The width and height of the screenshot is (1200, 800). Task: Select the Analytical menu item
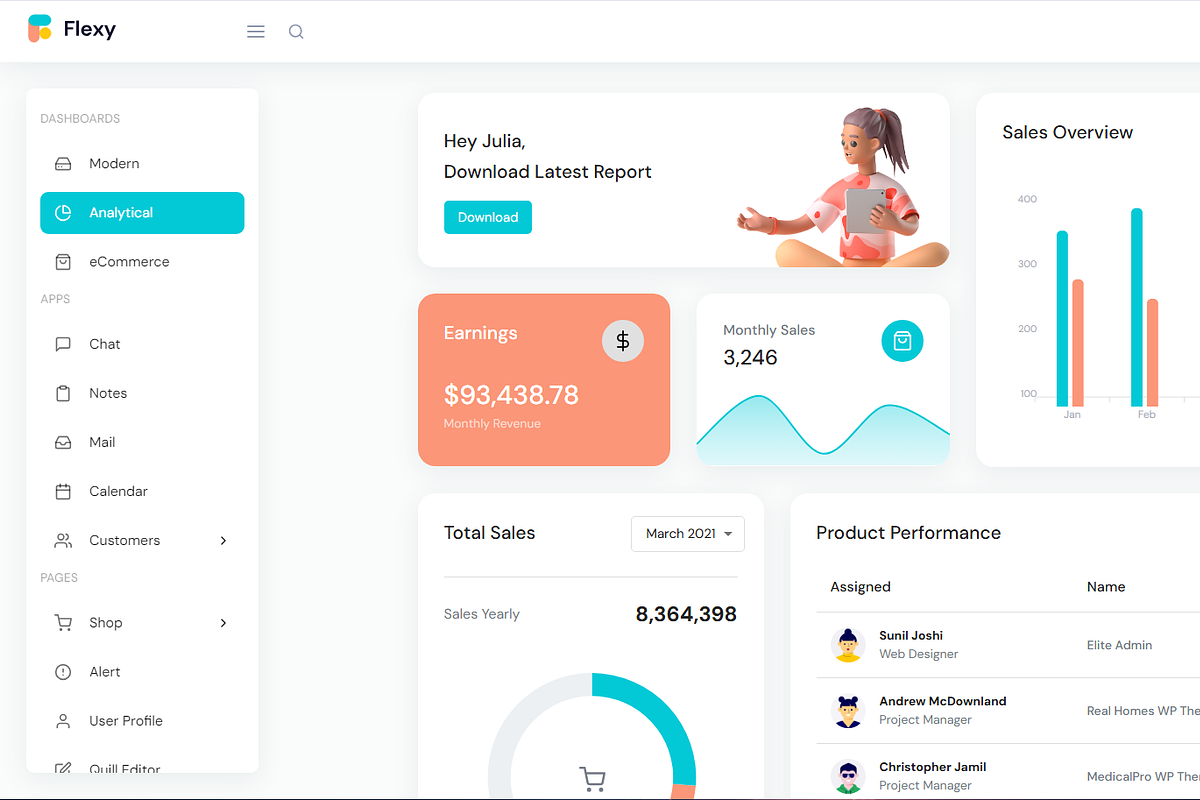coord(142,213)
